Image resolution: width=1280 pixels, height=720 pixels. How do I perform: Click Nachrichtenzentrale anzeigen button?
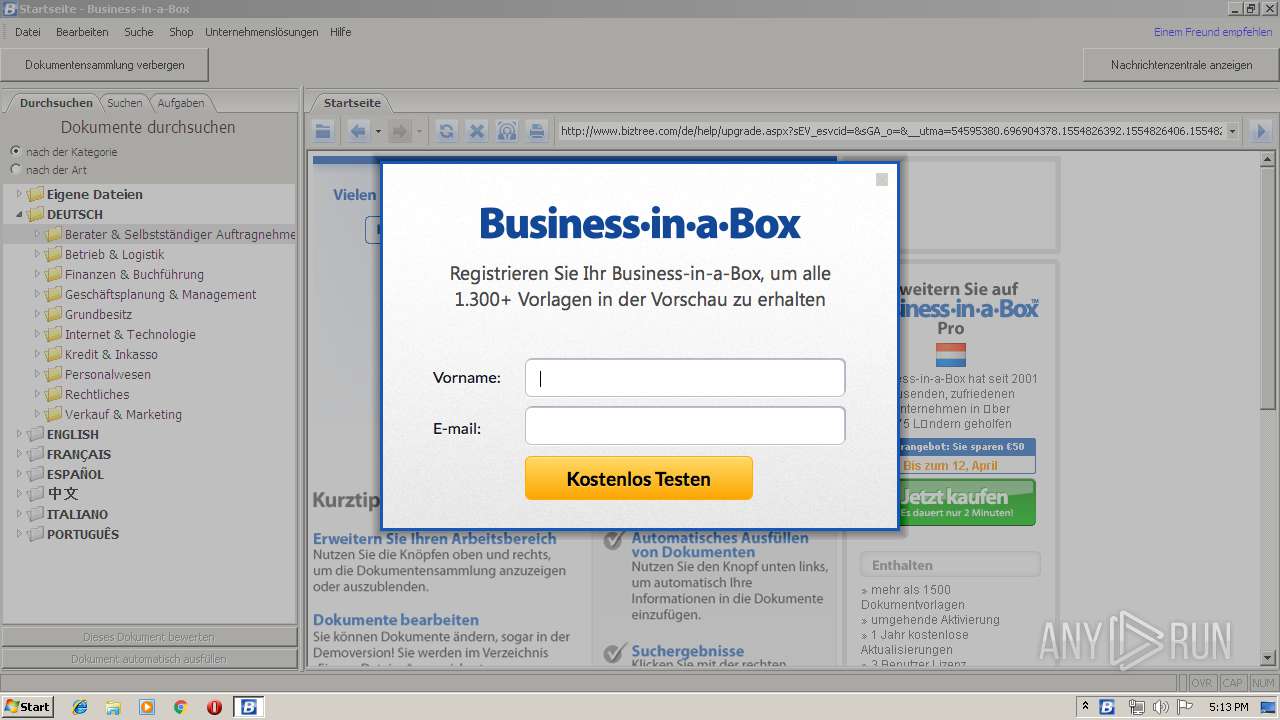coord(1181,65)
